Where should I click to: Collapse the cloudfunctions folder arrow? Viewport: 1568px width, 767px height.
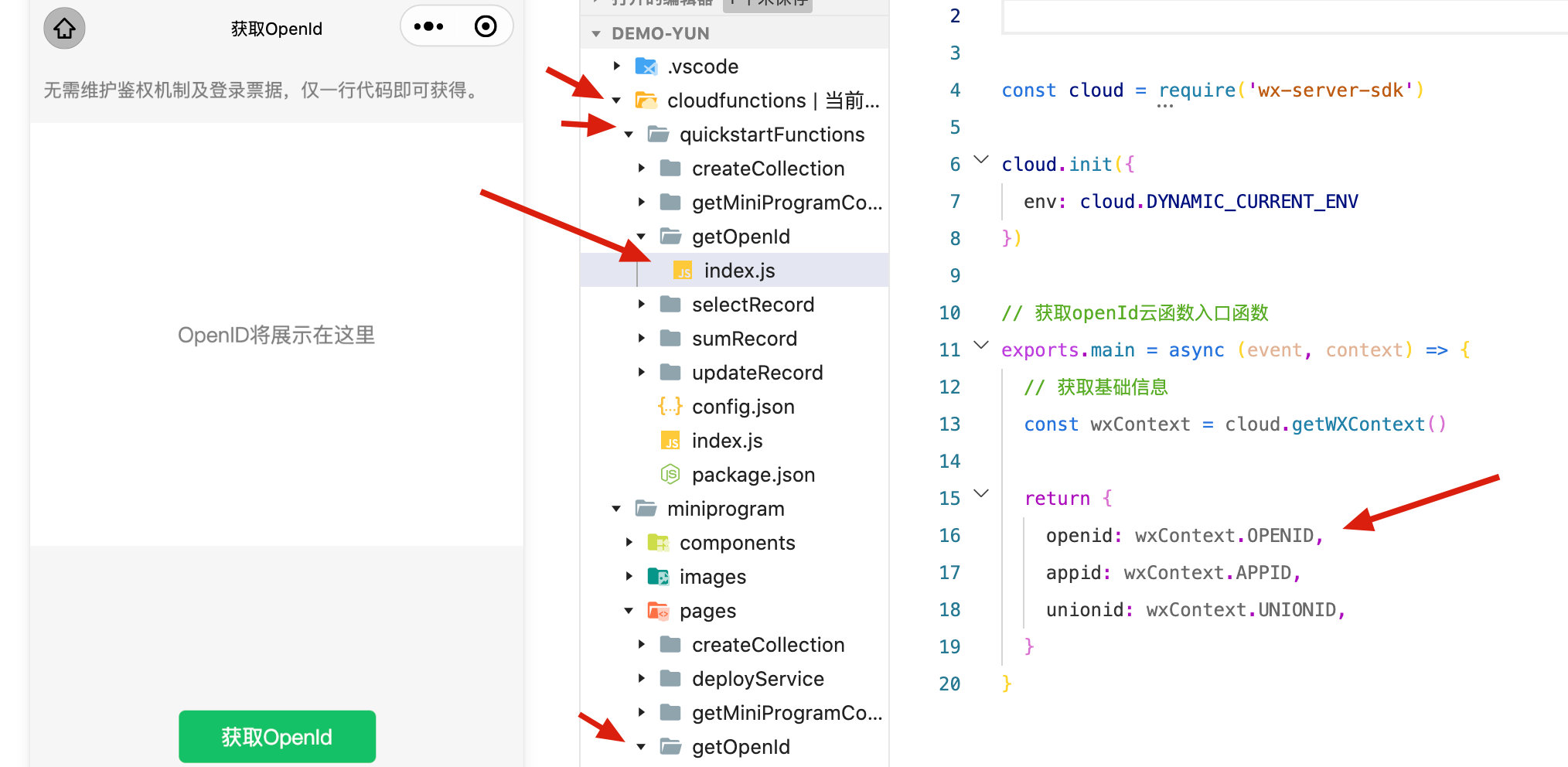[x=616, y=101]
